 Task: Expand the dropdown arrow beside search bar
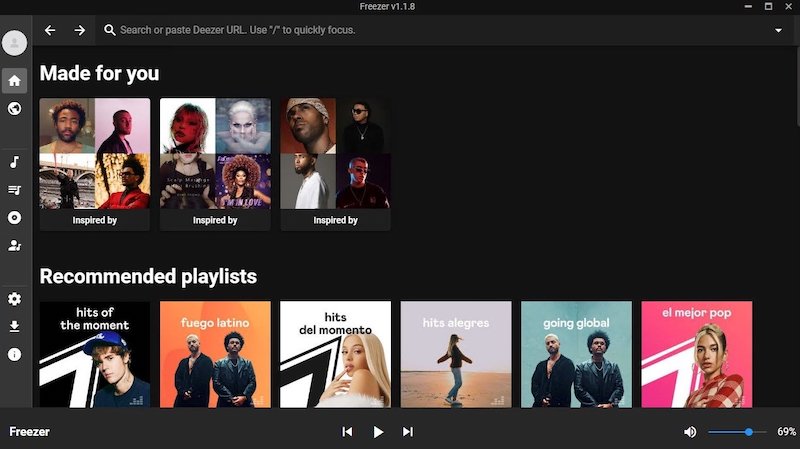click(779, 31)
